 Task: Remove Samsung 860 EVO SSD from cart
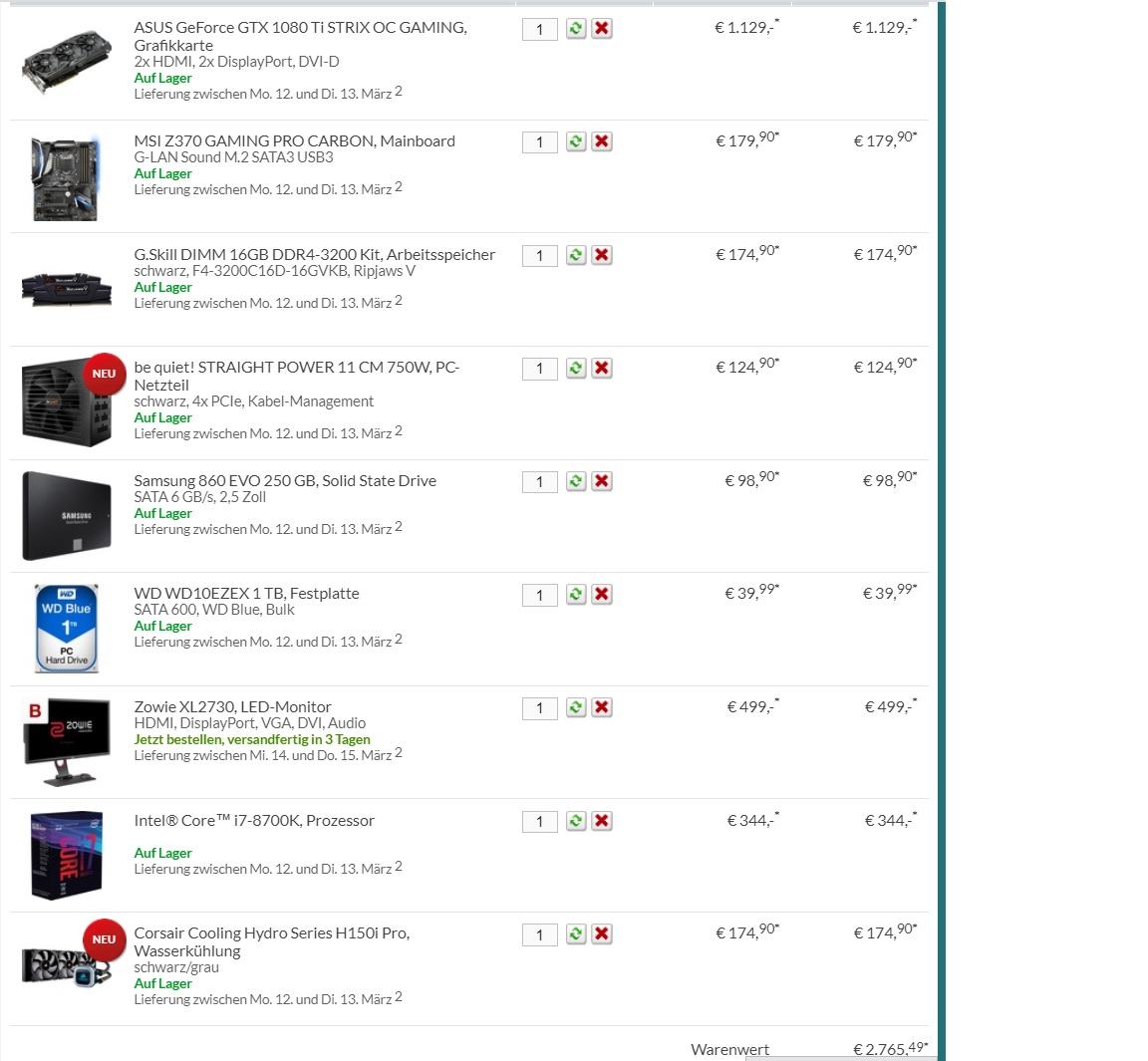(x=602, y=481)
